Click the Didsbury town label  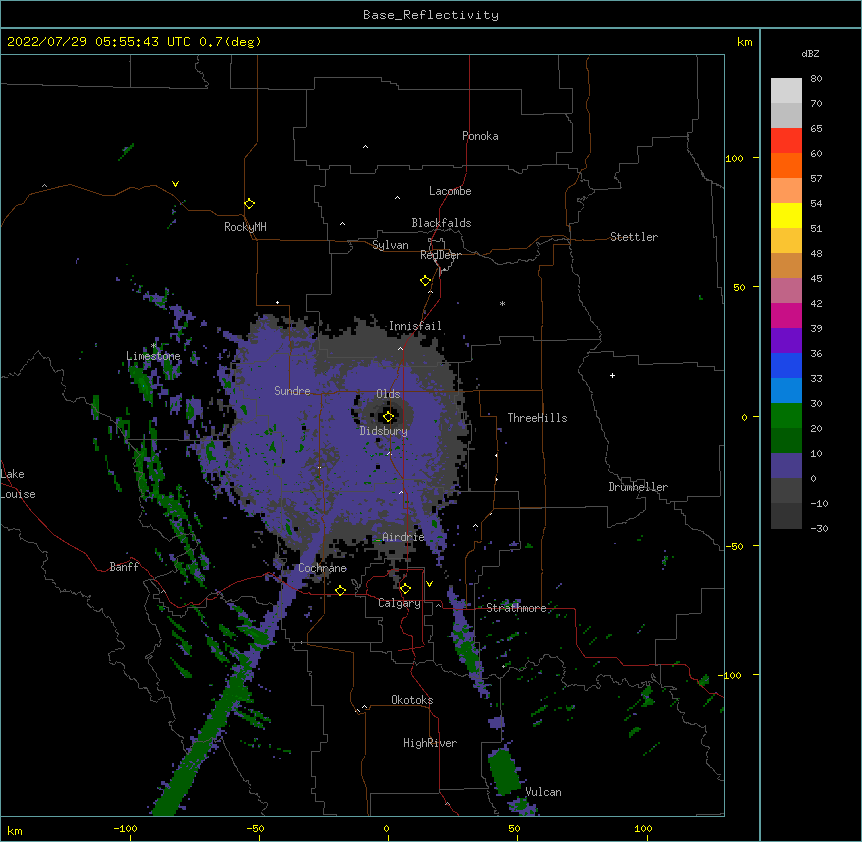(384, 431)
